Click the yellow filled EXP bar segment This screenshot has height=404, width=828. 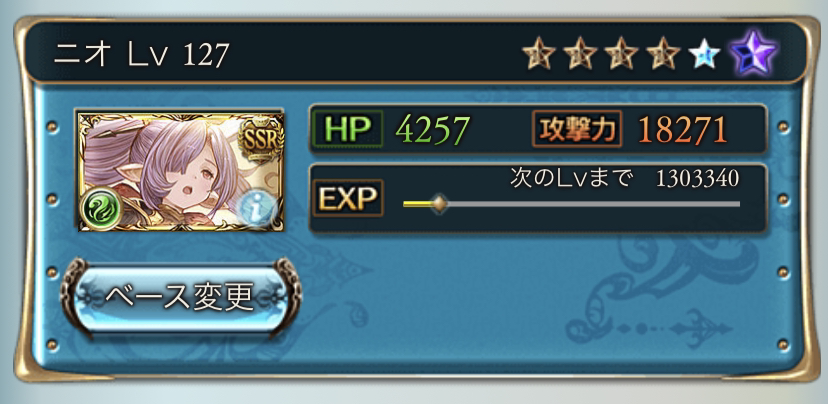pos(417,203)
